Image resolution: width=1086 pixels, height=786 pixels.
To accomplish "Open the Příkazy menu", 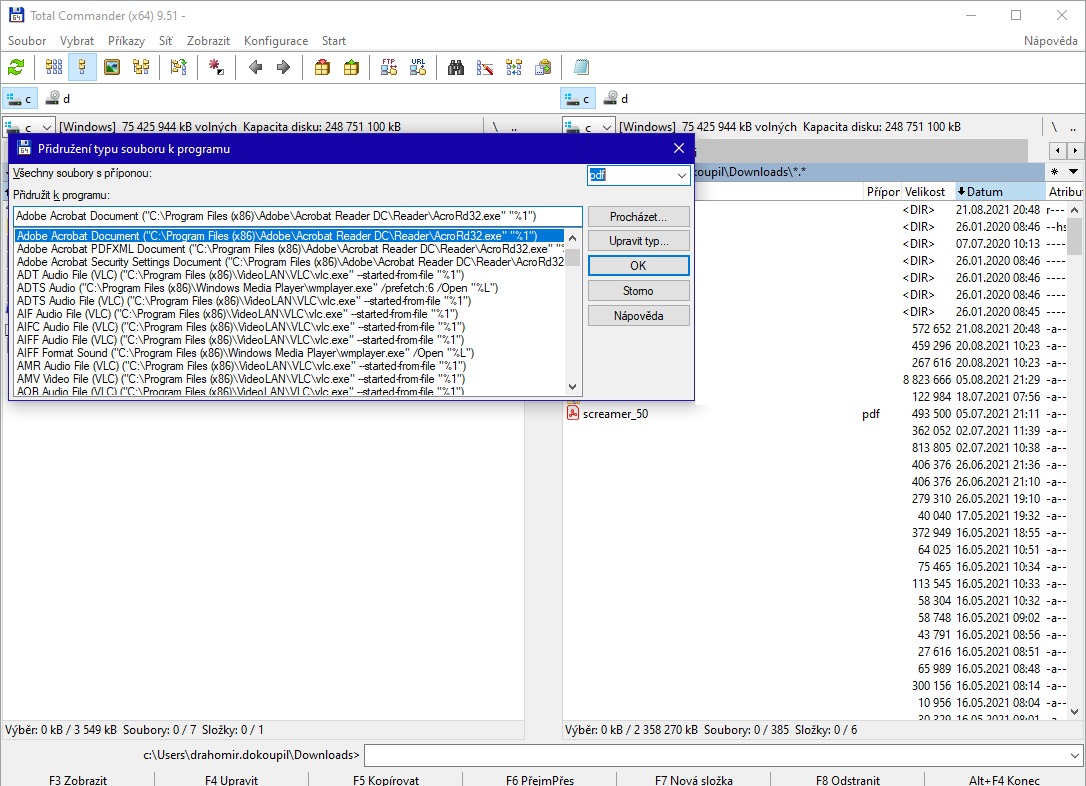I will pos(126,41).
